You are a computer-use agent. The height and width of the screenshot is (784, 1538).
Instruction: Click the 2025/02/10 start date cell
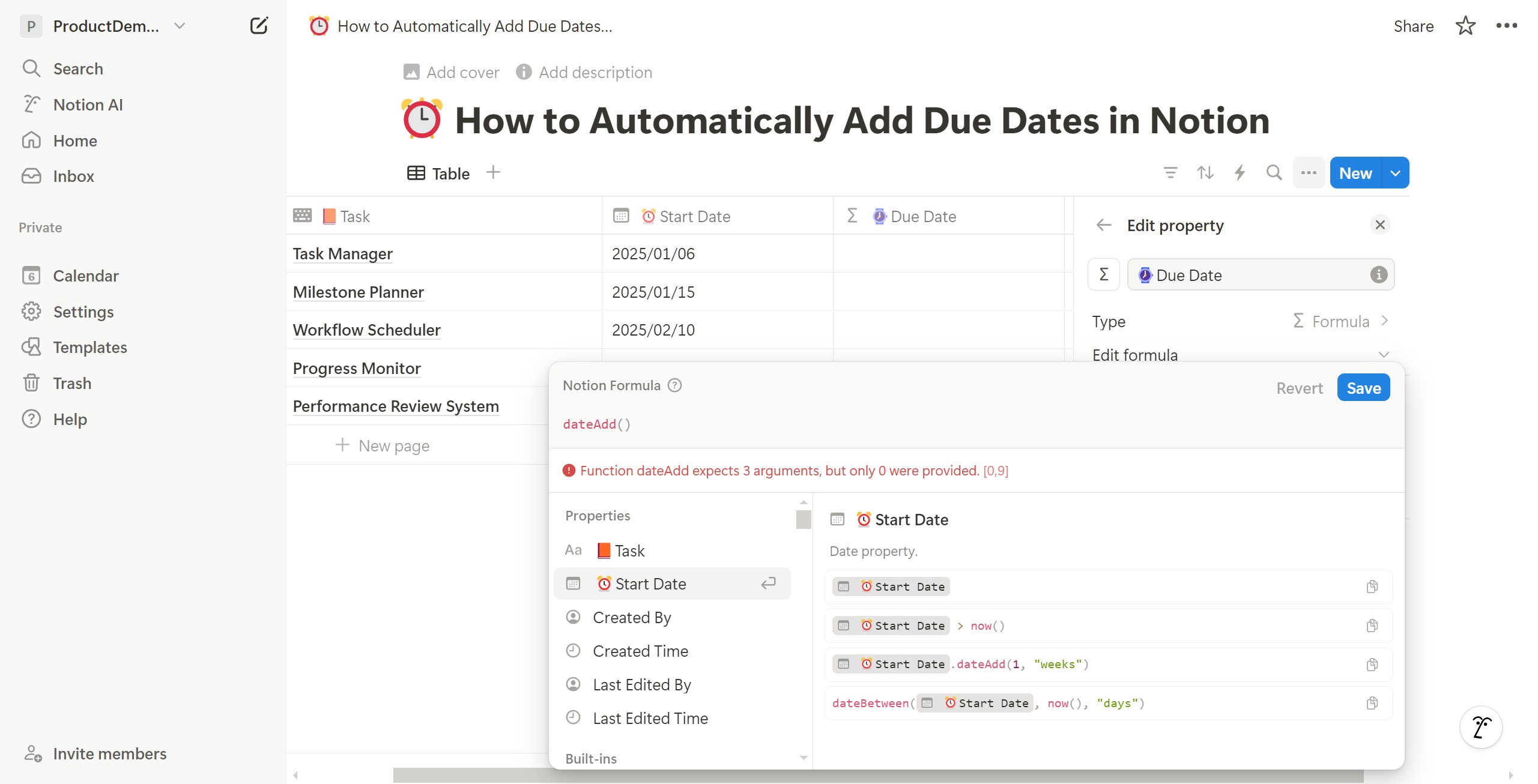tap(717, 330)
